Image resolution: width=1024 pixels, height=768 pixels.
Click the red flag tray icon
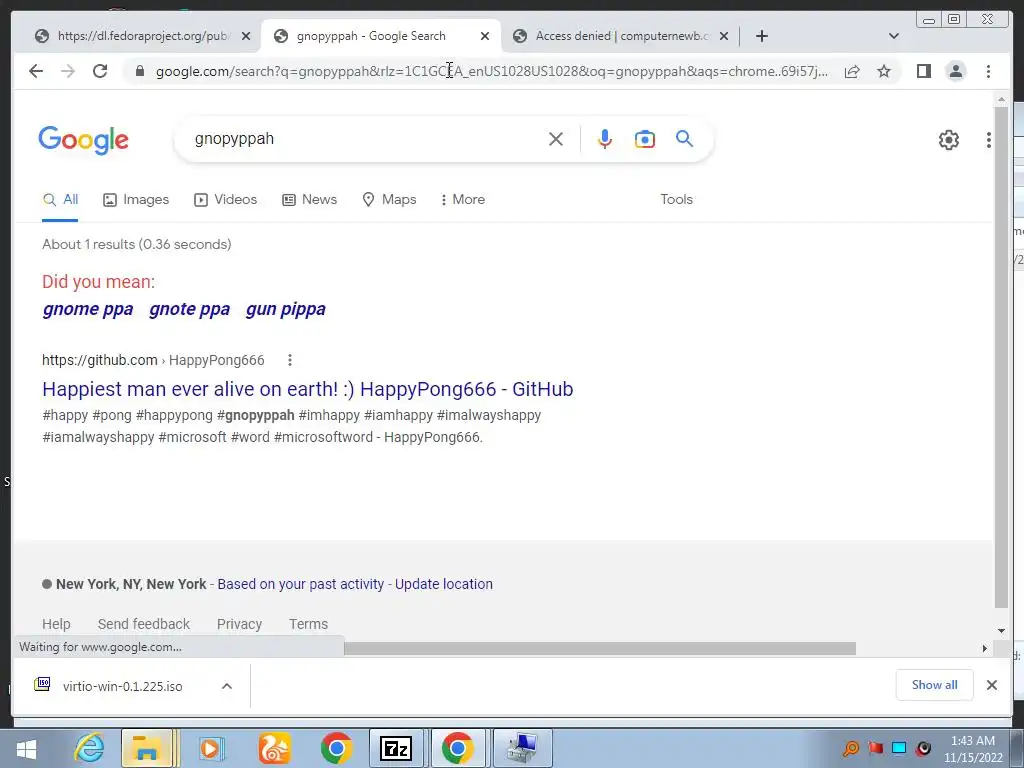pyautogui.click(x=875, y=748)
